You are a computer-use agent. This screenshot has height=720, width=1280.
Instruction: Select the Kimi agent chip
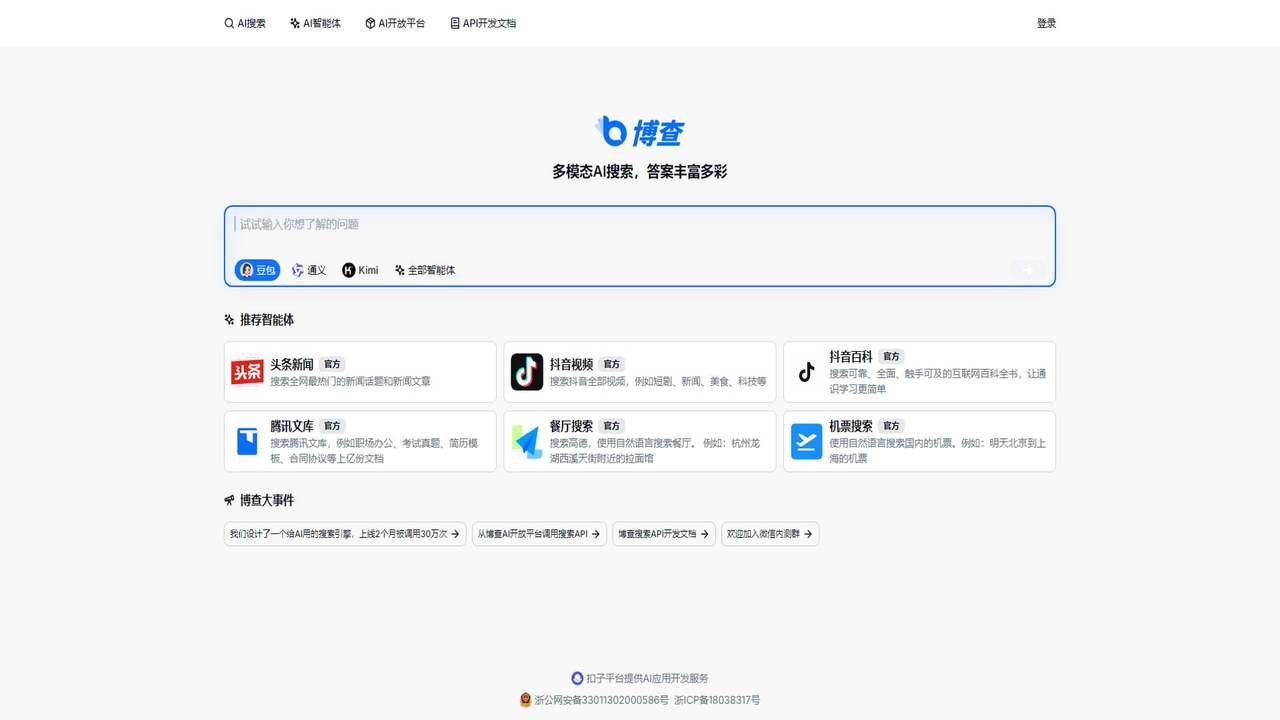click(x=360, y=270)
